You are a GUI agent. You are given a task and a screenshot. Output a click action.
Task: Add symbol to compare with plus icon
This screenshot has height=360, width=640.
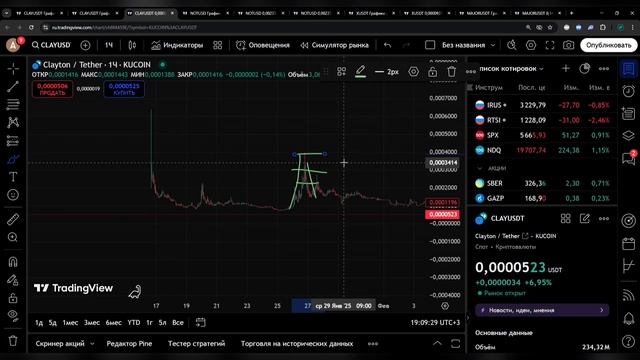(x=85, y=45)
